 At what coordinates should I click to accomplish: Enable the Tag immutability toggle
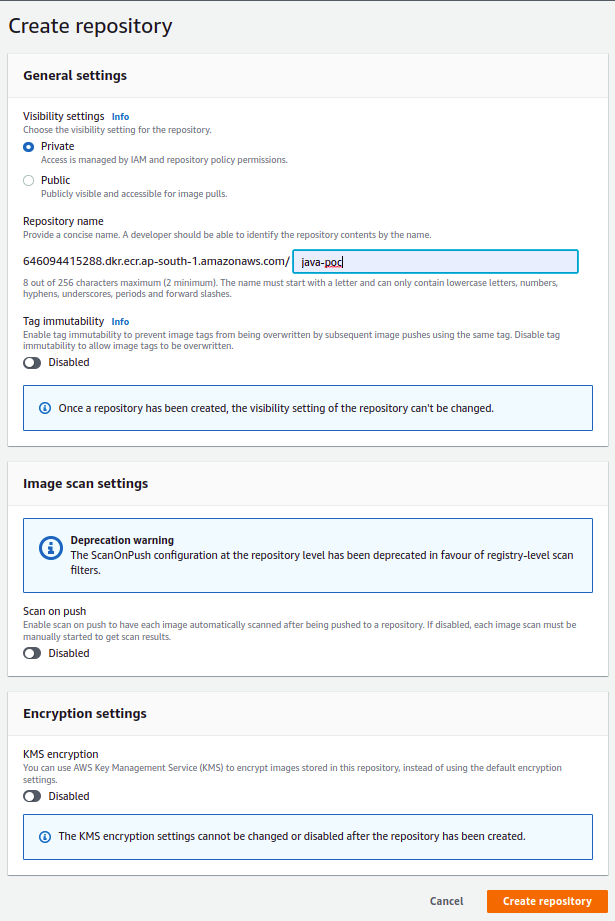[31, 362]
